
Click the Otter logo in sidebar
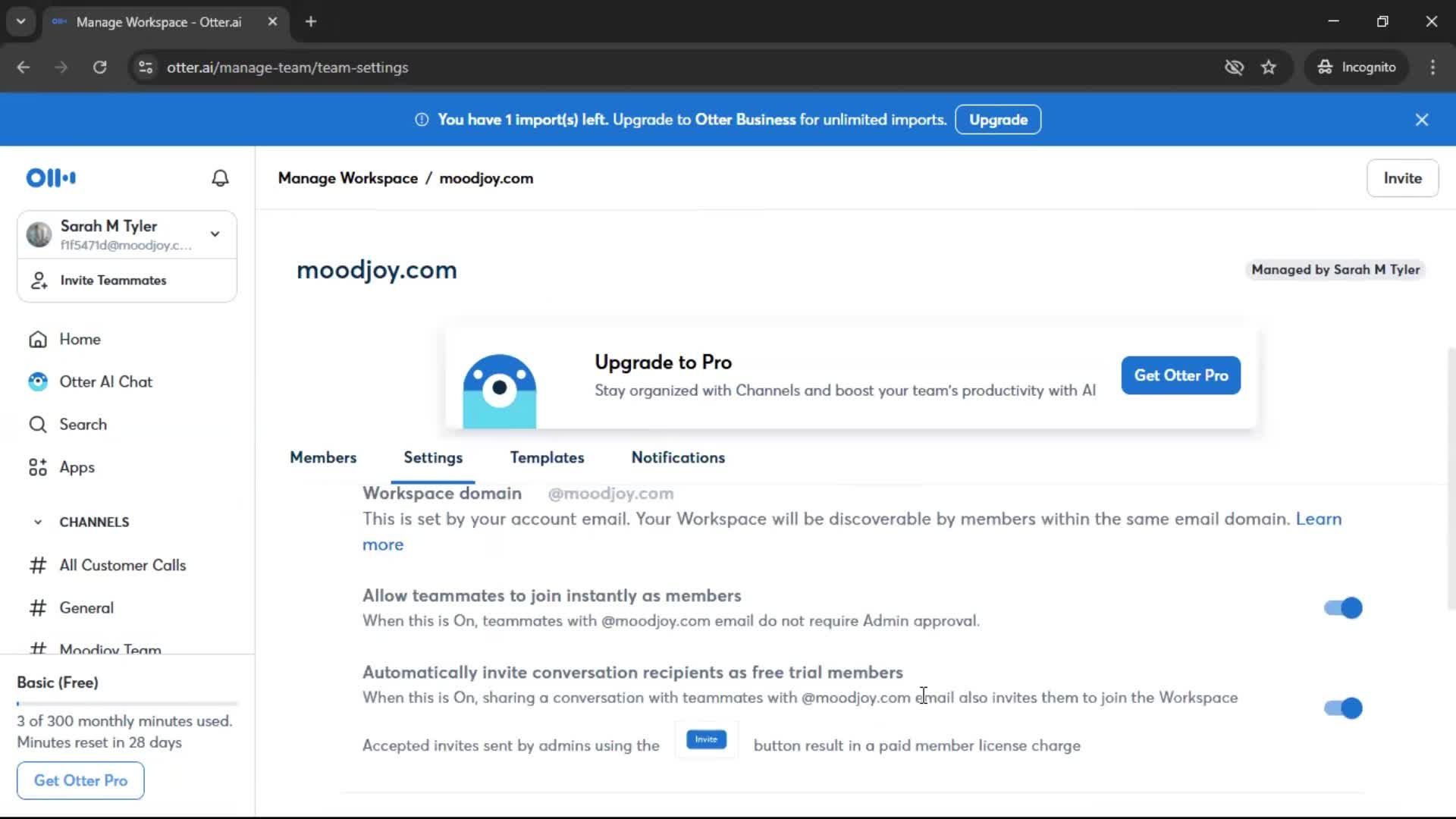[x=51, y=178]
